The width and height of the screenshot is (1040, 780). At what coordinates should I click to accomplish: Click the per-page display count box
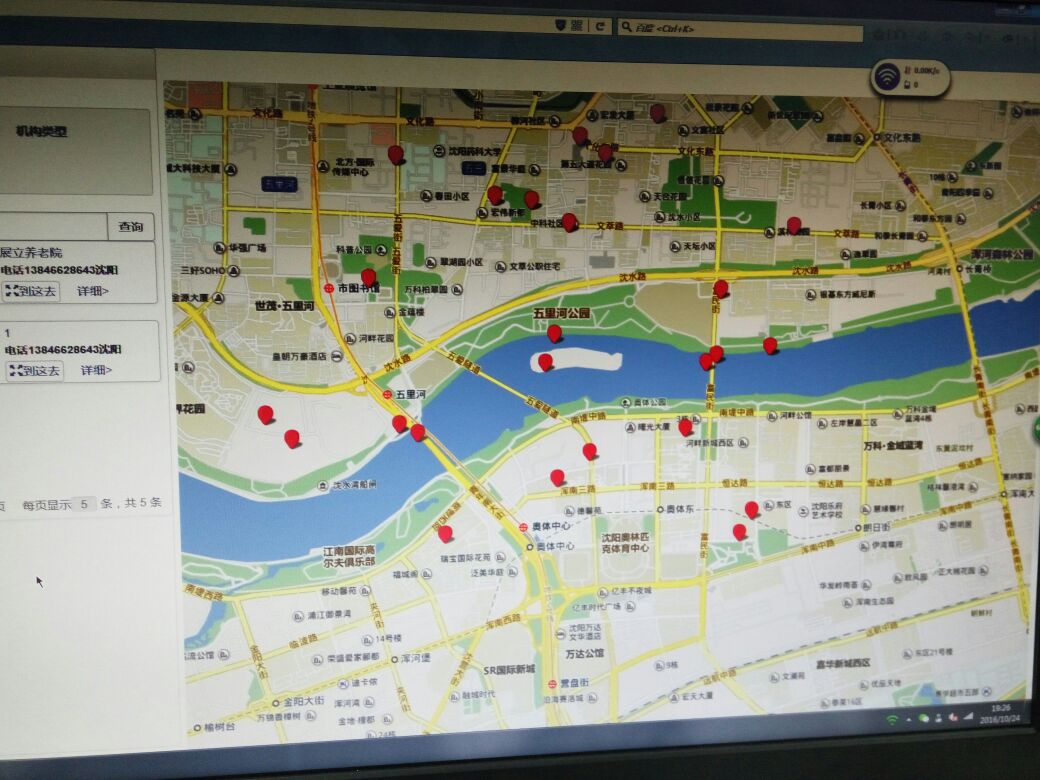pos(87,504)
